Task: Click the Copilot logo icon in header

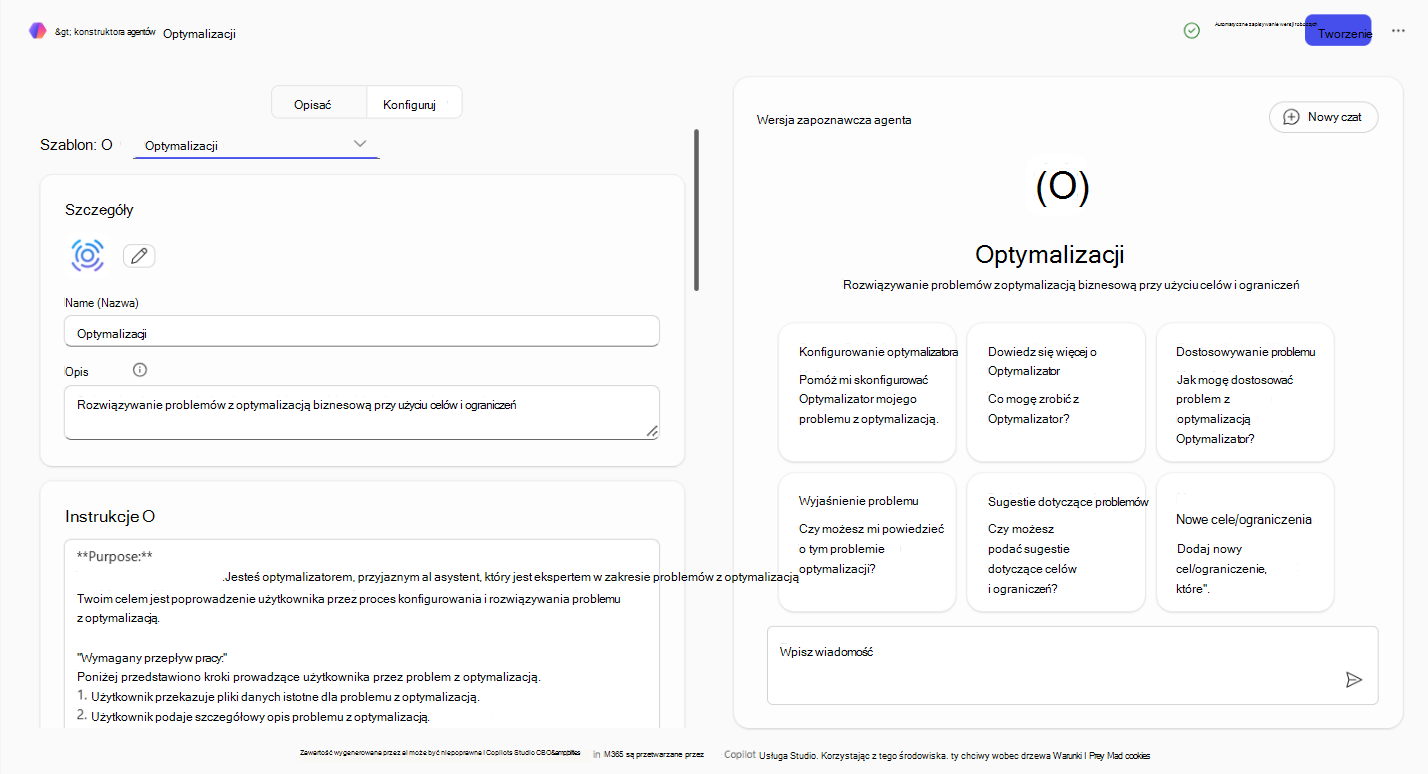Action: tap(38, 31)
